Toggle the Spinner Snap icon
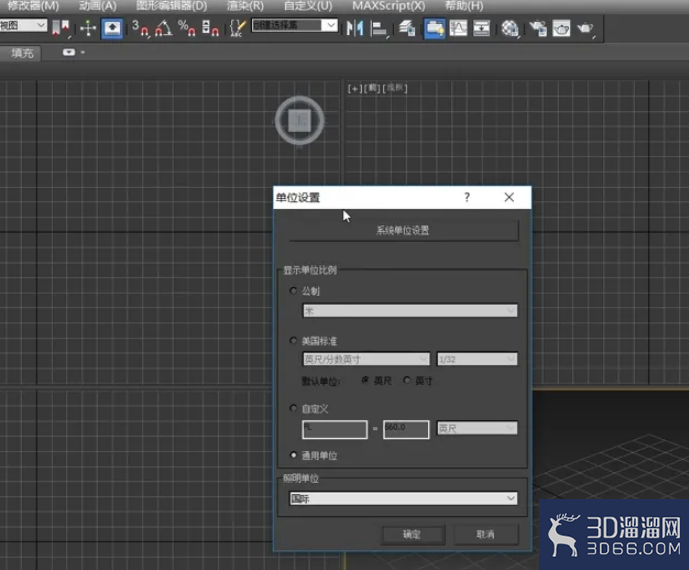 [x=210, y=28]
